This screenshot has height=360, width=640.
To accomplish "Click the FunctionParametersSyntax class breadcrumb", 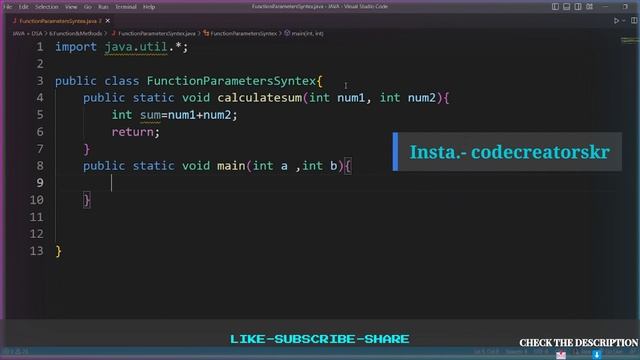I will pyautogui.click(x=244, y=33).
